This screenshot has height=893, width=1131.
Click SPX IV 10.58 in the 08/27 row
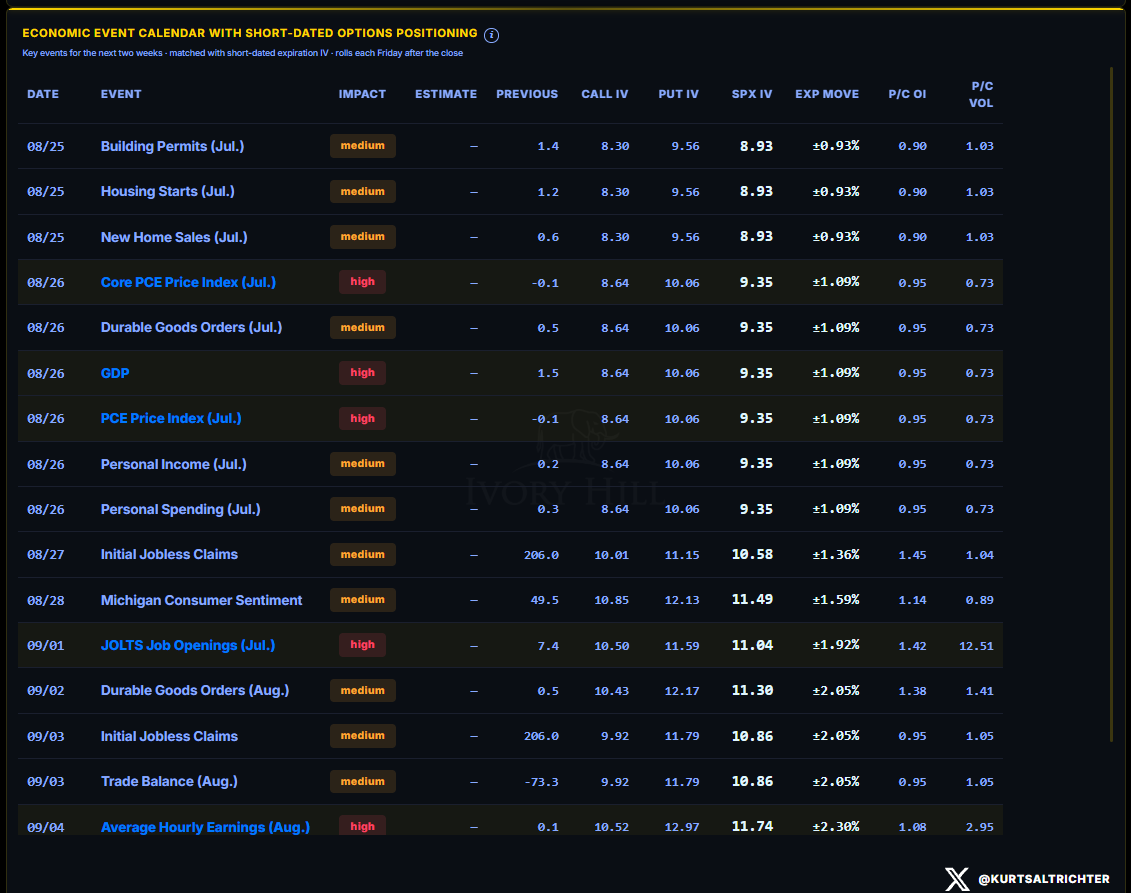[x=752, y=554]
